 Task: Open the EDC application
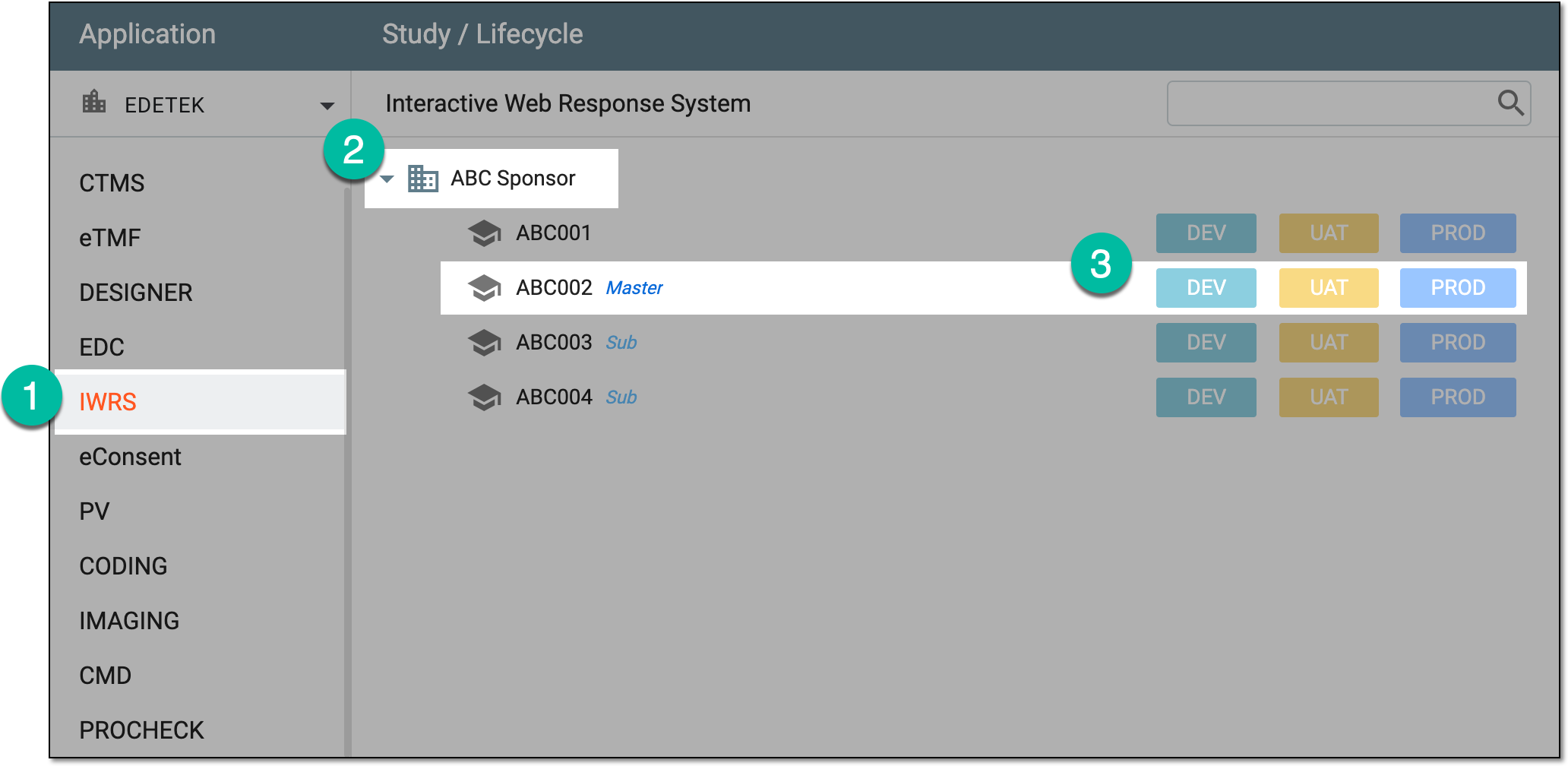[x=102, y=347]
